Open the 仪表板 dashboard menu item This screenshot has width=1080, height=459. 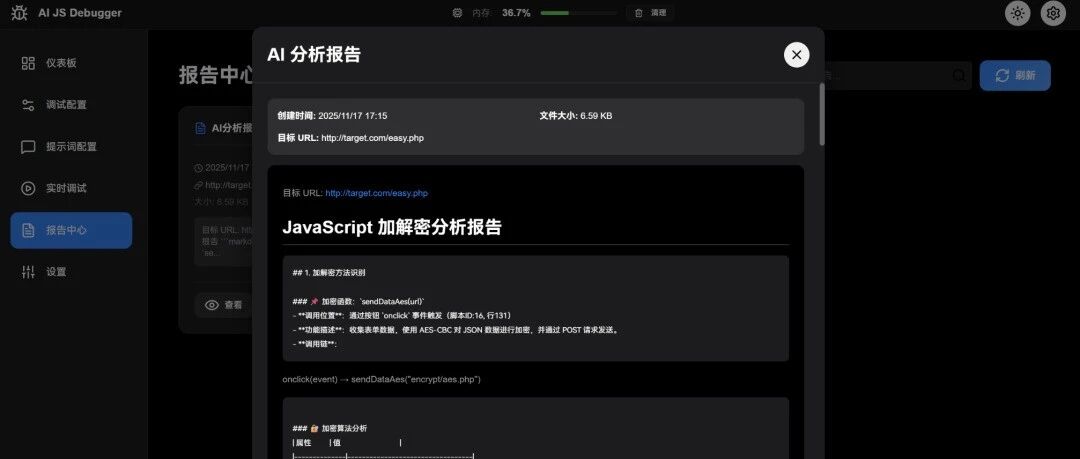coord(71,63)
